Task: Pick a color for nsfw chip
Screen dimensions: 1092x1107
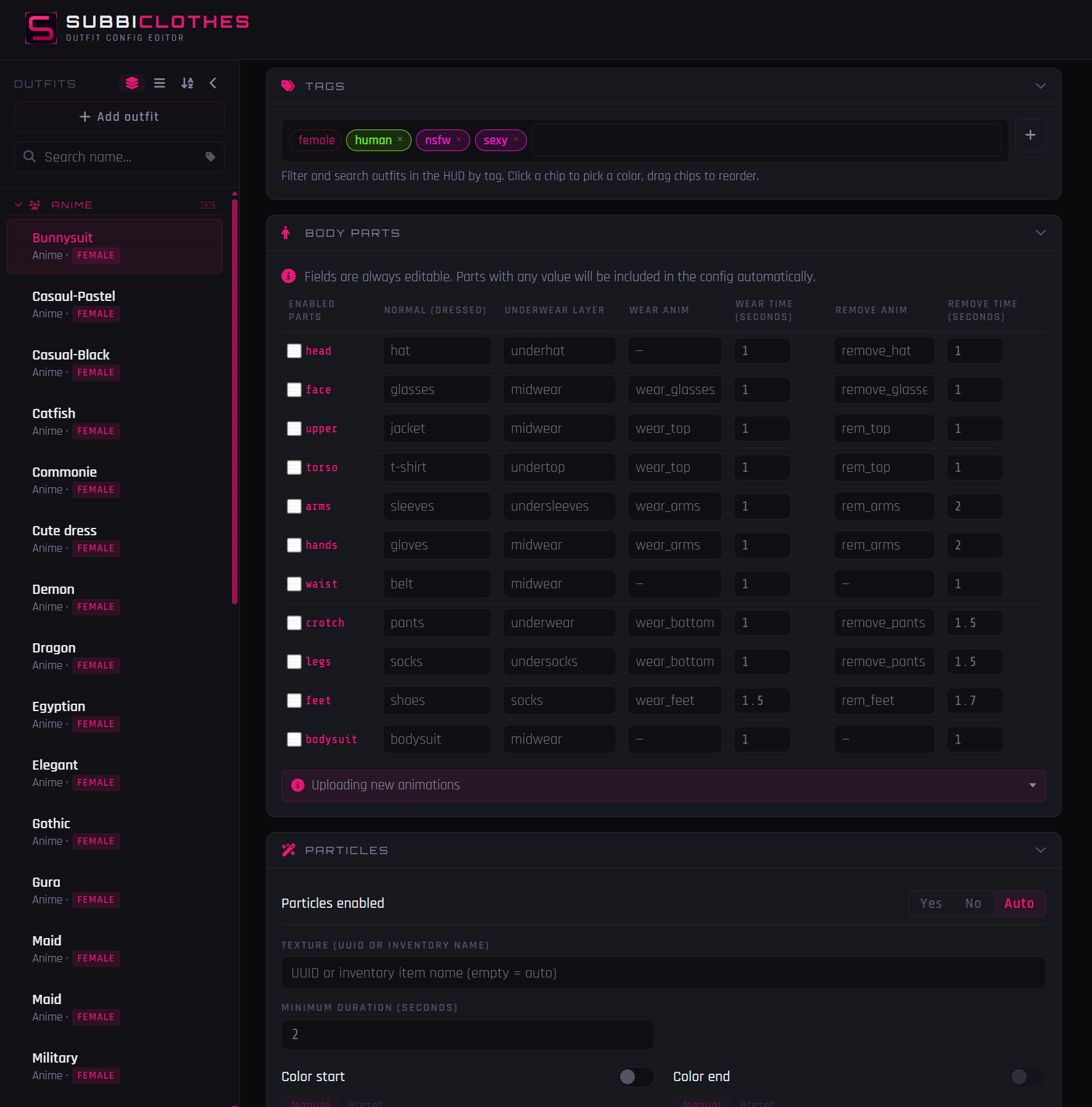Action: pyautogui.click(x=437, y=140)
